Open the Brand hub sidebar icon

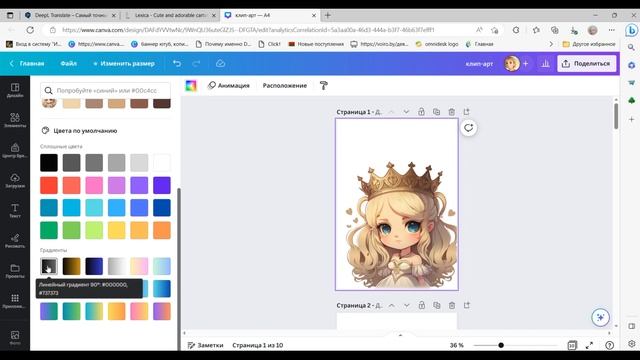click(15, 151)
